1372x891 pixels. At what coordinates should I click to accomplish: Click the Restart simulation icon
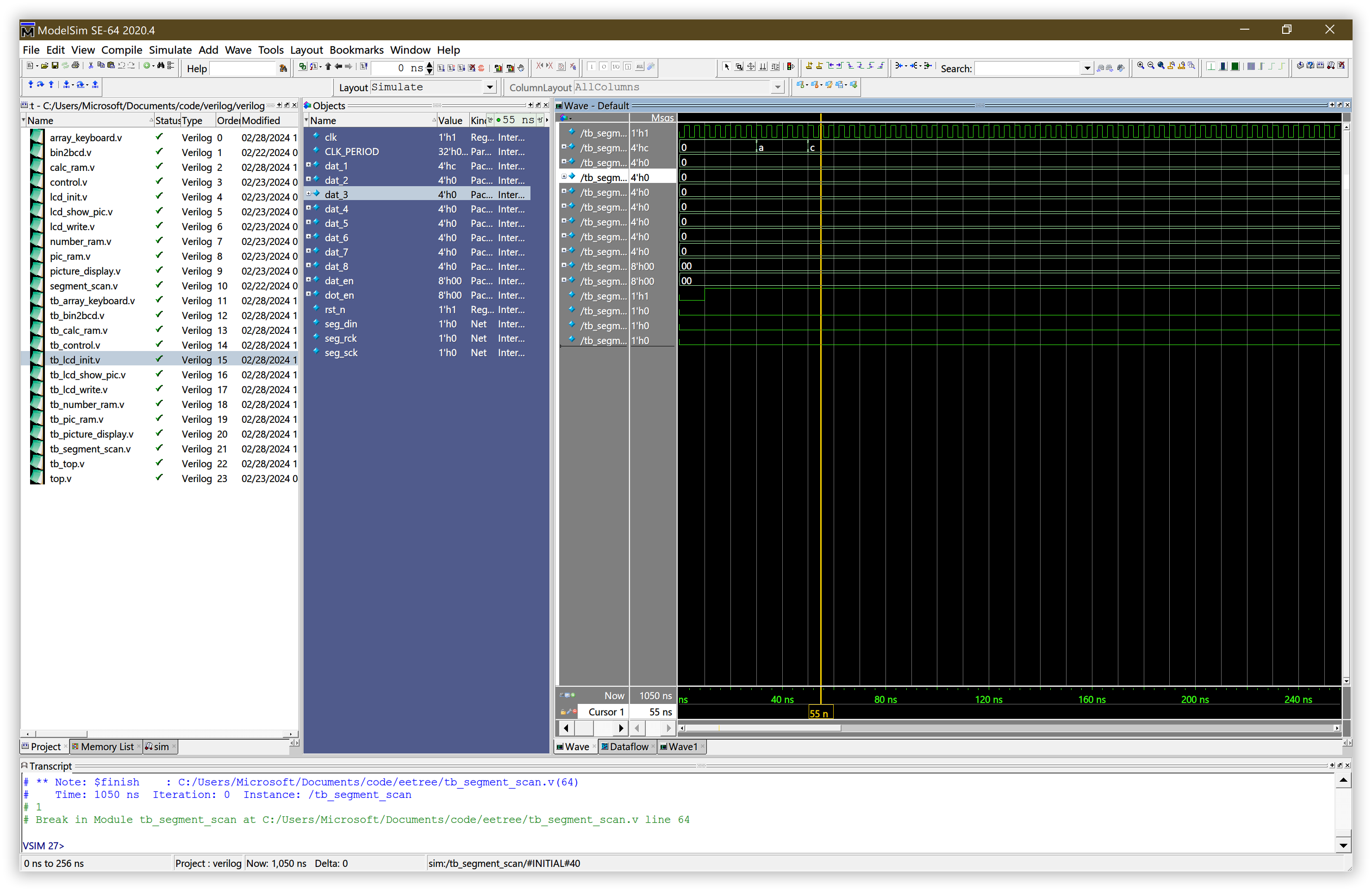pyautogui.click(x=364, y=66)
